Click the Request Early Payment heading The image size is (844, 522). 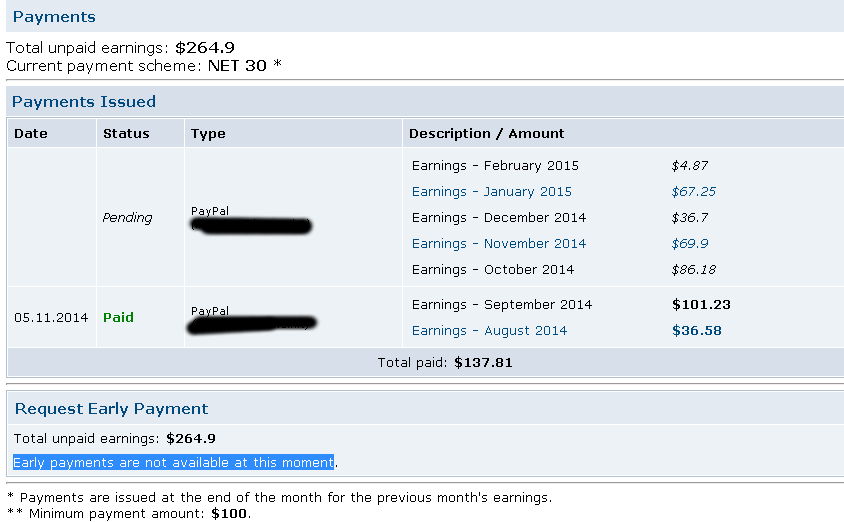tap(111, 409)
